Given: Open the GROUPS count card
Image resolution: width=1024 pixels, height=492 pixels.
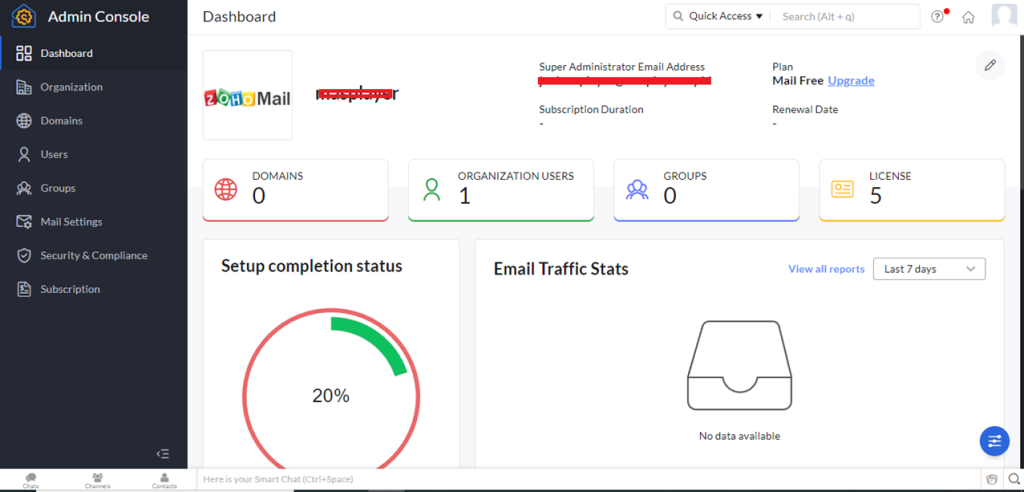Looking at the screenshot, I should coord(707,190).
